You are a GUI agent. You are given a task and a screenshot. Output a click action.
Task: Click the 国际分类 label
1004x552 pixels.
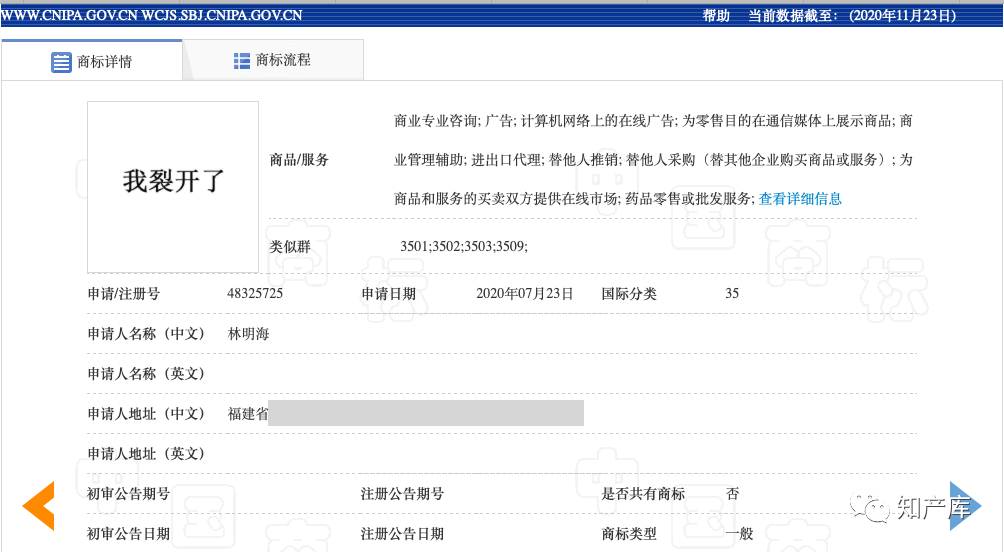click(629, 294)
